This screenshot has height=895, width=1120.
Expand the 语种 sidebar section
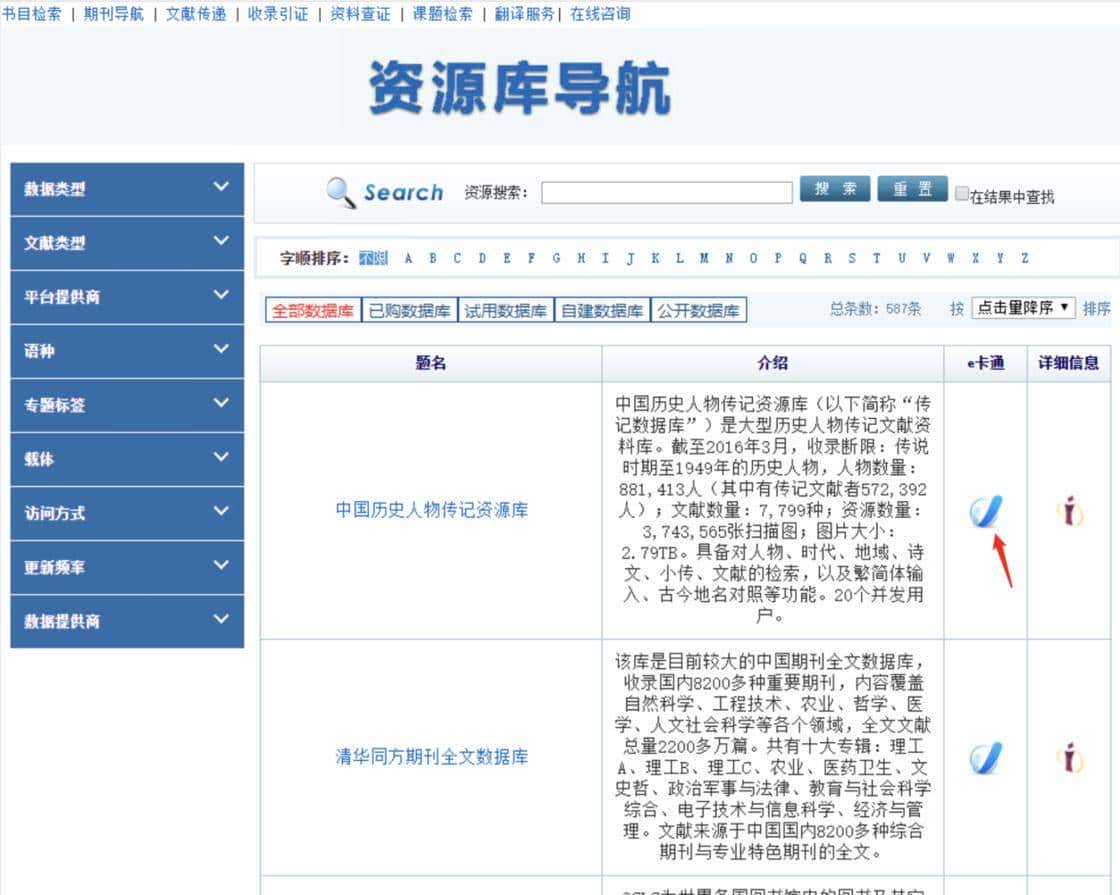coord(126,351)
